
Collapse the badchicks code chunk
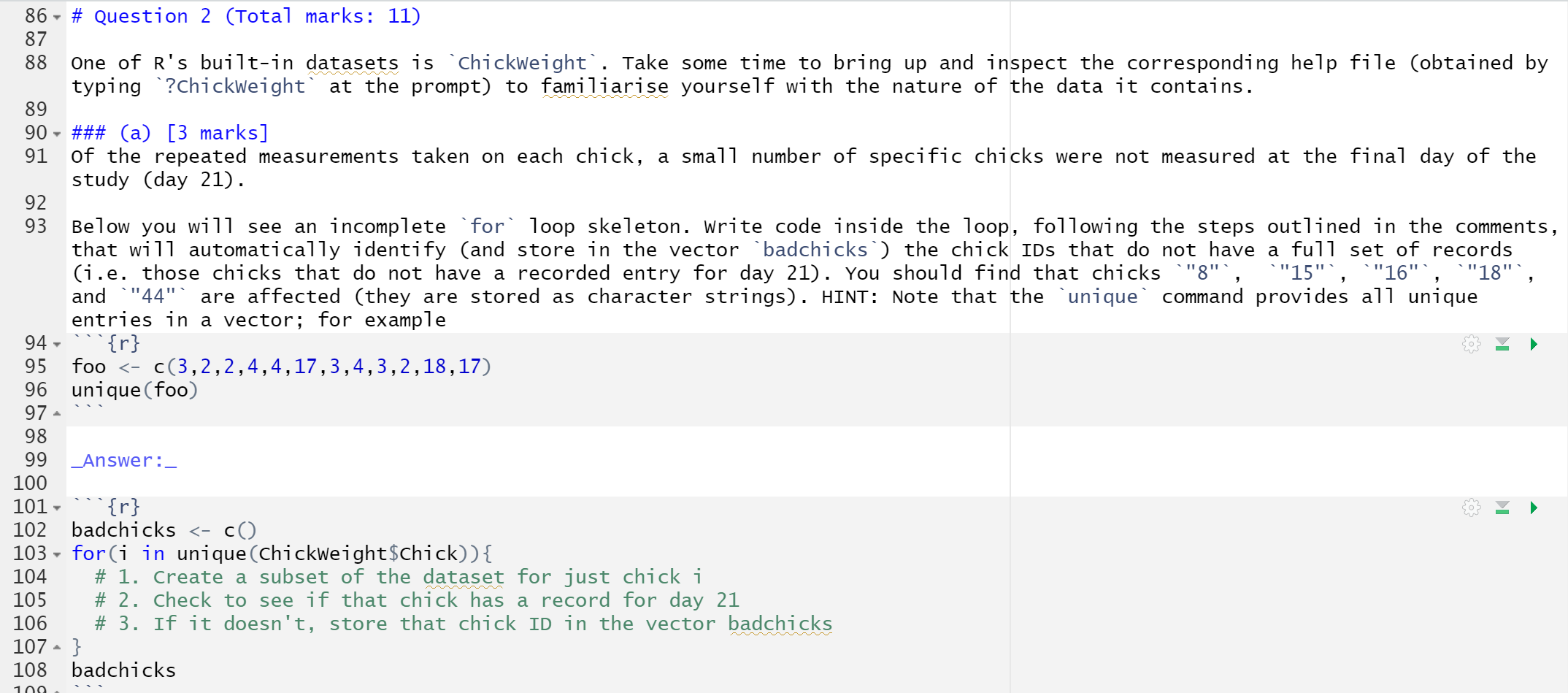pyautogui.click(x=56, y=507)
